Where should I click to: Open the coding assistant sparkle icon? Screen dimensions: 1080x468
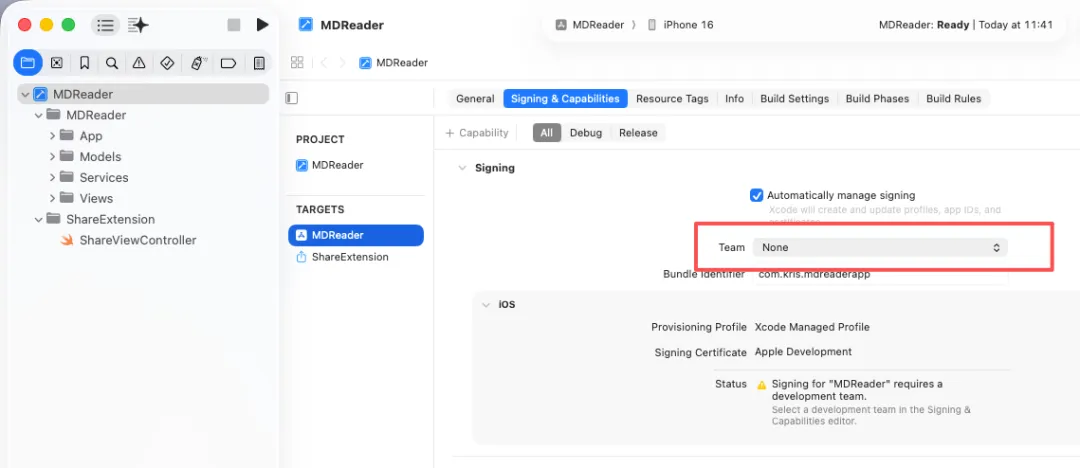138,25
